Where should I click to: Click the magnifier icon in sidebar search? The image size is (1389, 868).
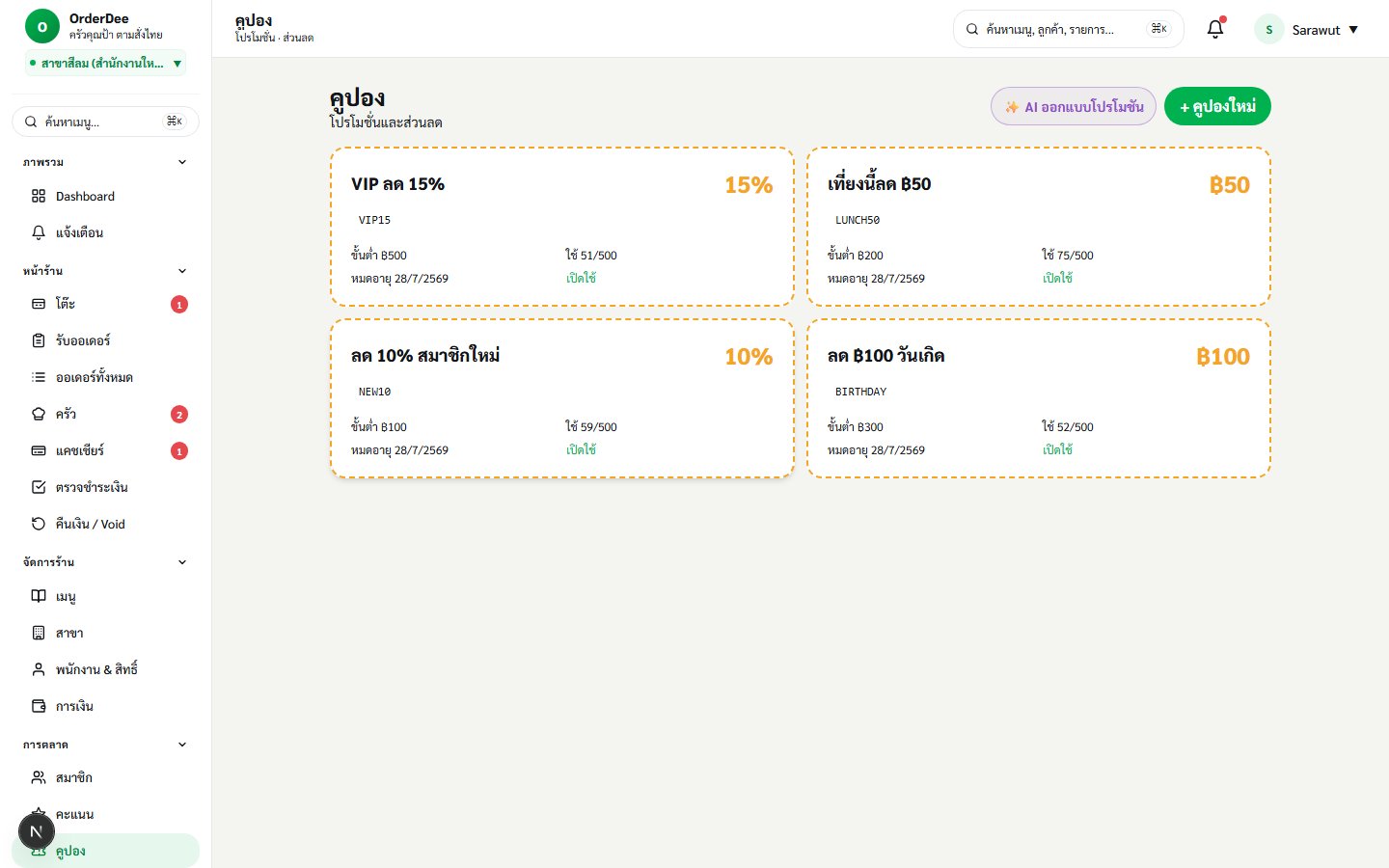click(x=31, y=122)
